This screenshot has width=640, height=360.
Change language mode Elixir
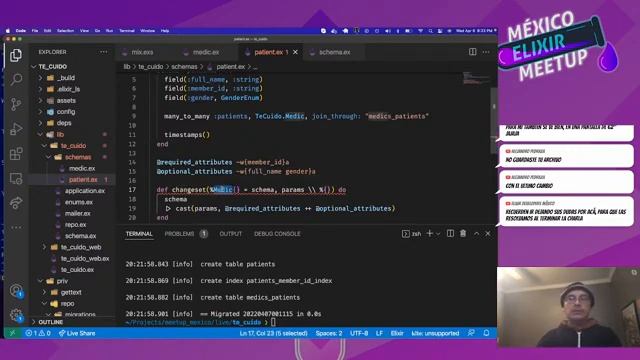tap(397, 333)
